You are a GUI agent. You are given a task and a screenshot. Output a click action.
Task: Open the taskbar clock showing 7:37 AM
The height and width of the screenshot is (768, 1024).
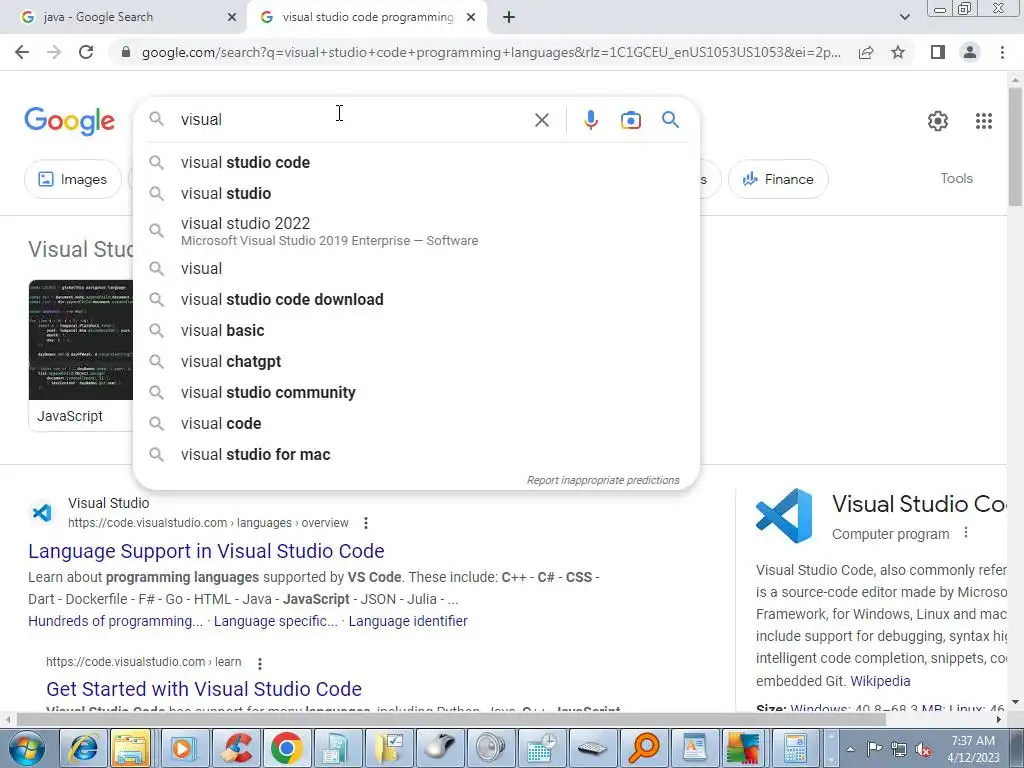tap(973, 748)
